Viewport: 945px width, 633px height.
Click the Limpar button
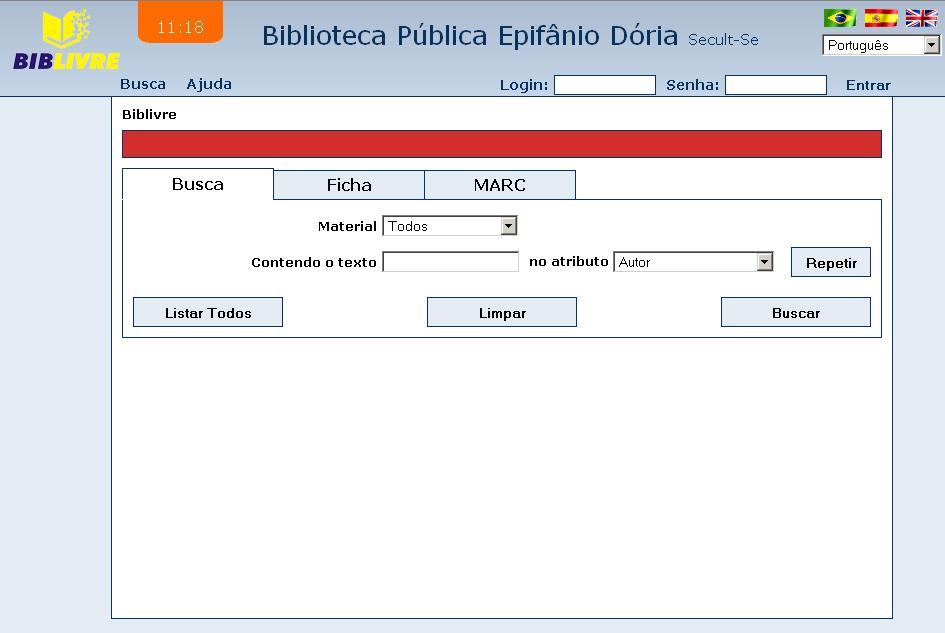[502, 312]
